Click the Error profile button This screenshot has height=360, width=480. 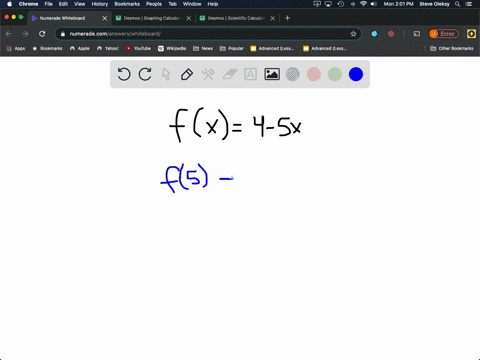pyautogui.click(x=444, y=34)
